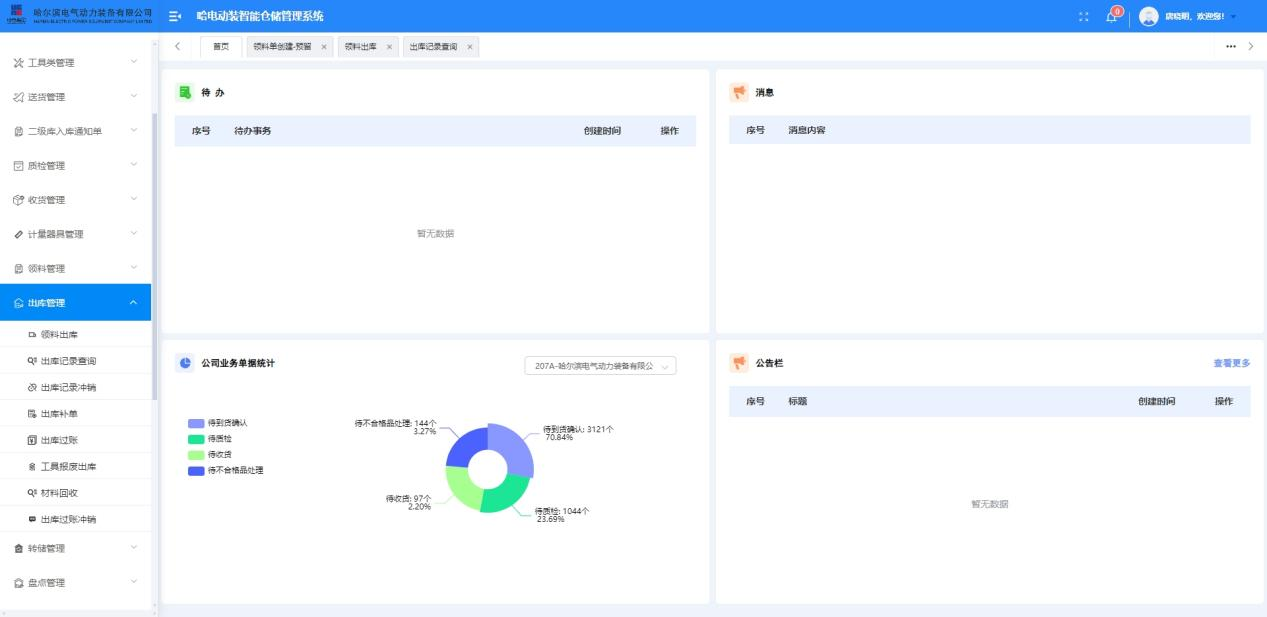Expand the 质检管理 sidebar menu
Image resolution: width=1267 pixels, height=617 pixels.
76,166
